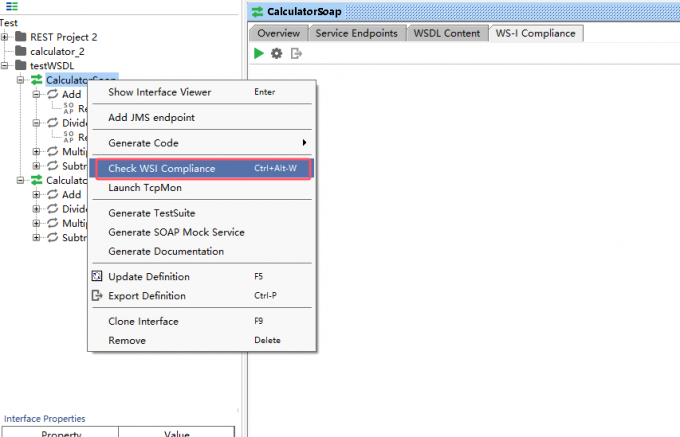Choose Show Interface Viewer from context menu
This screenshot has width=680, height=437.
202,92
